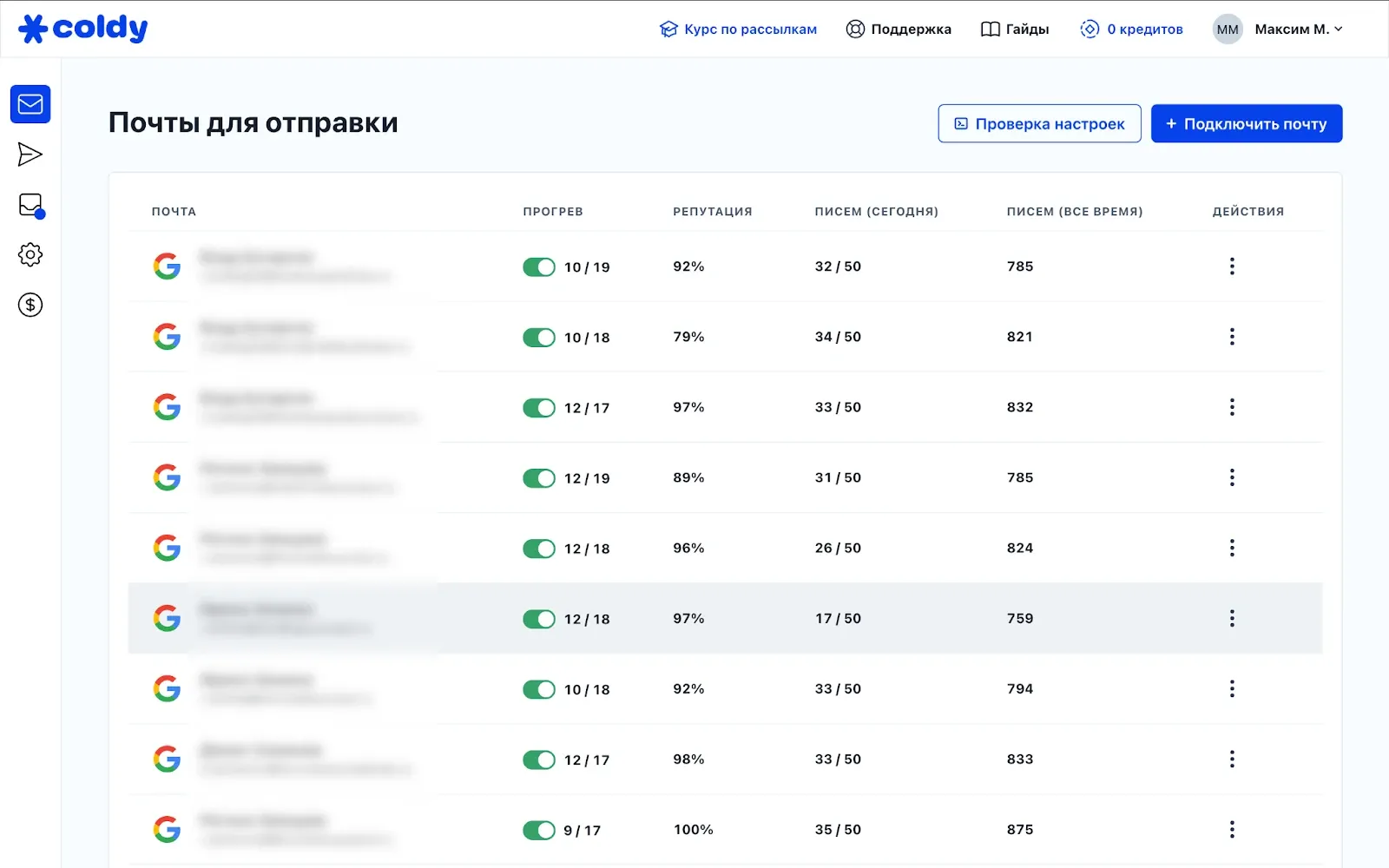The width and height of the screenshot is (1389, 868).
Task: Open the Гайды guides menu item
Action: coord(1015,30)
